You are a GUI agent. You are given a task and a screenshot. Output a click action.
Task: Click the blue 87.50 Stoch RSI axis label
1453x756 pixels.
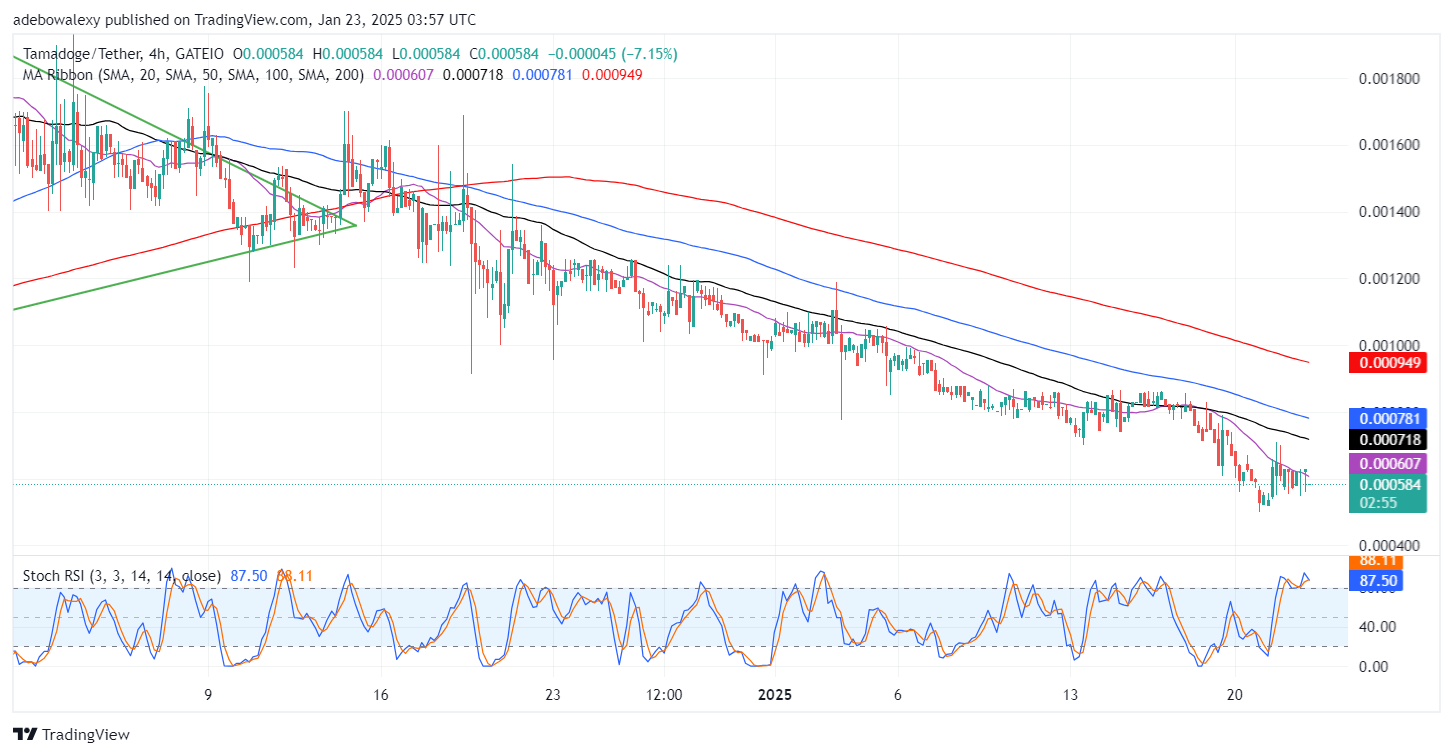(x=1375, y=580)
